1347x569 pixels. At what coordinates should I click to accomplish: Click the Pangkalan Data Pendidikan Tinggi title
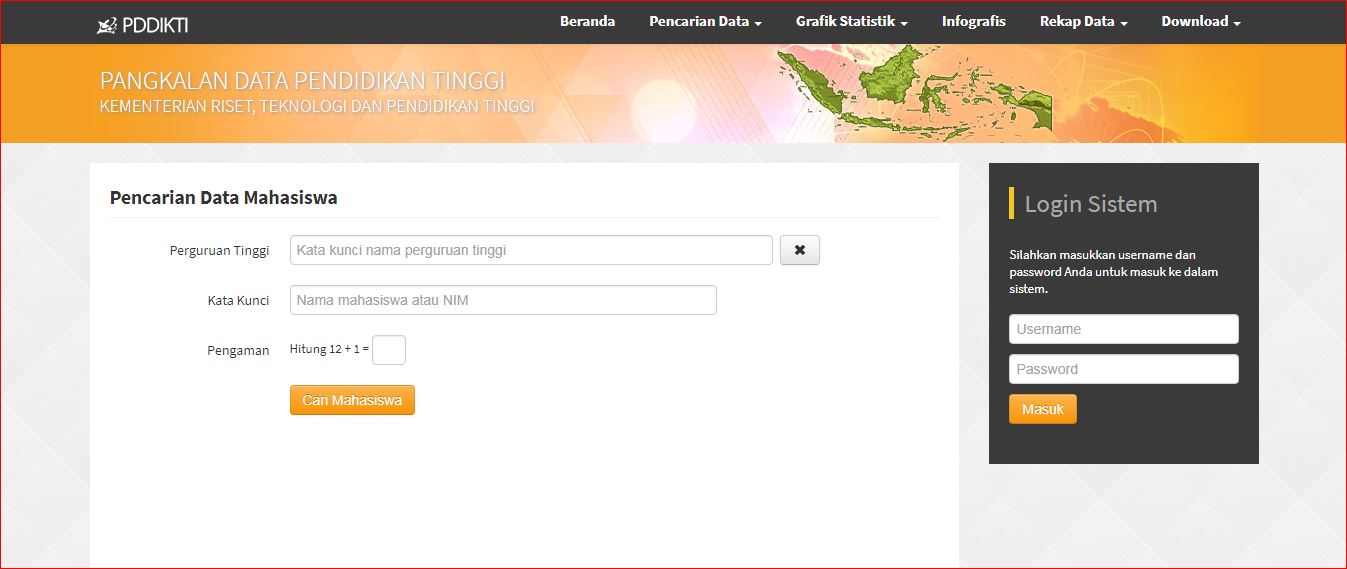click(302, 81)
